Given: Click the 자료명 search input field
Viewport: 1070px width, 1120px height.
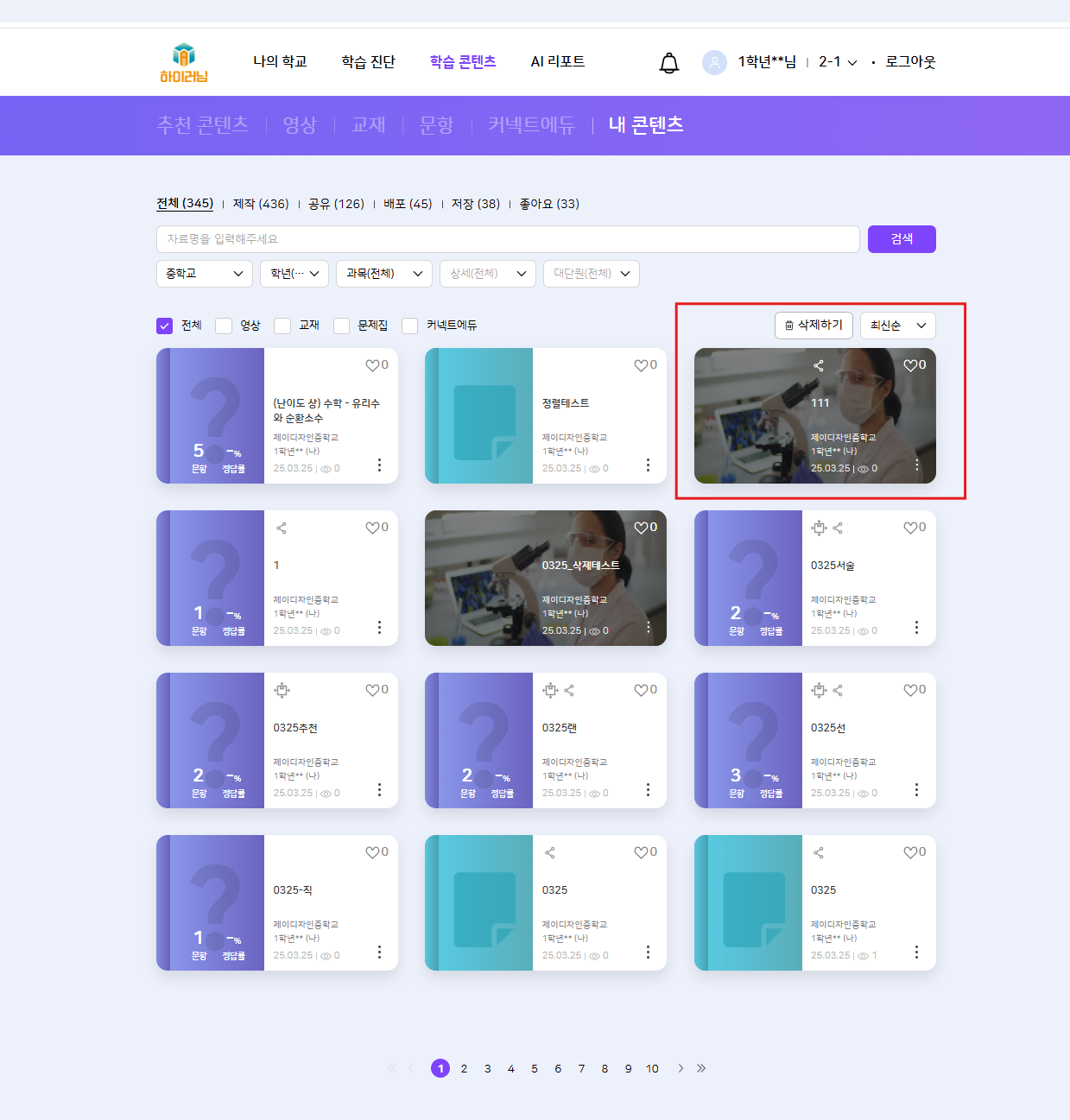Looking at the screenshot, I should click(507, 239).
